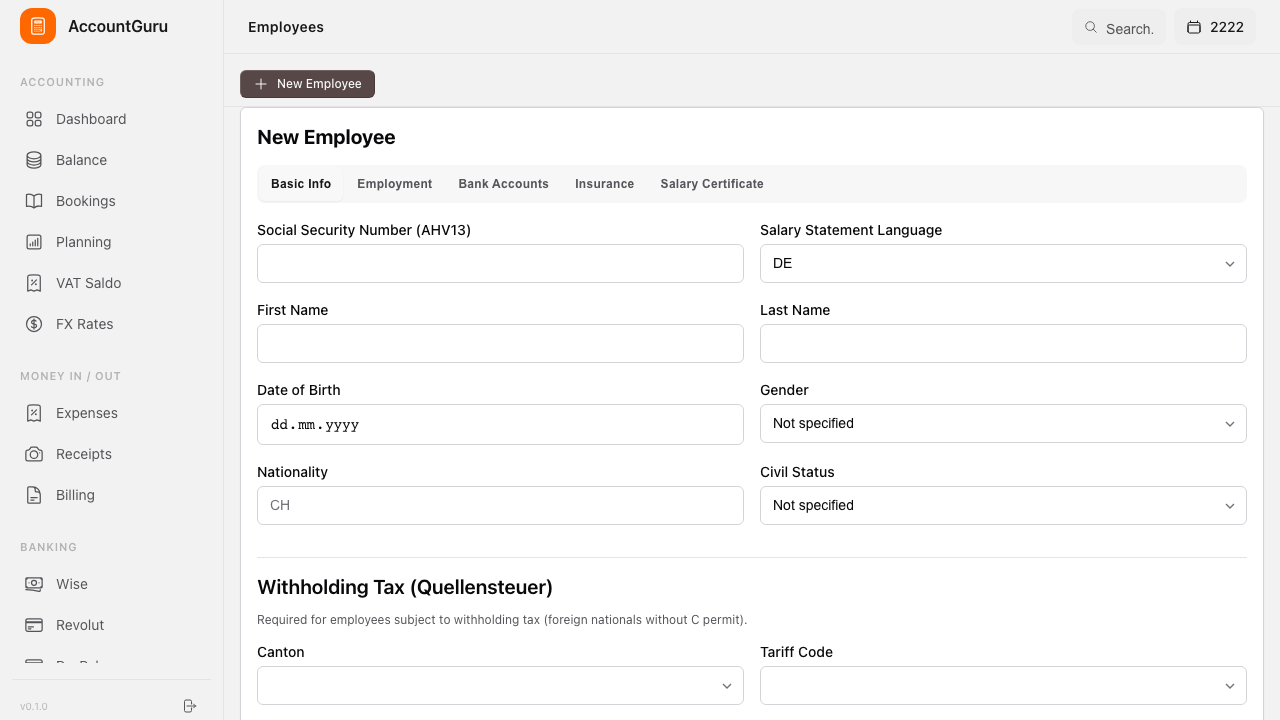The image size is (1280, 720).
Task: Open Bookings via its book icon
Action: point(34,201)
